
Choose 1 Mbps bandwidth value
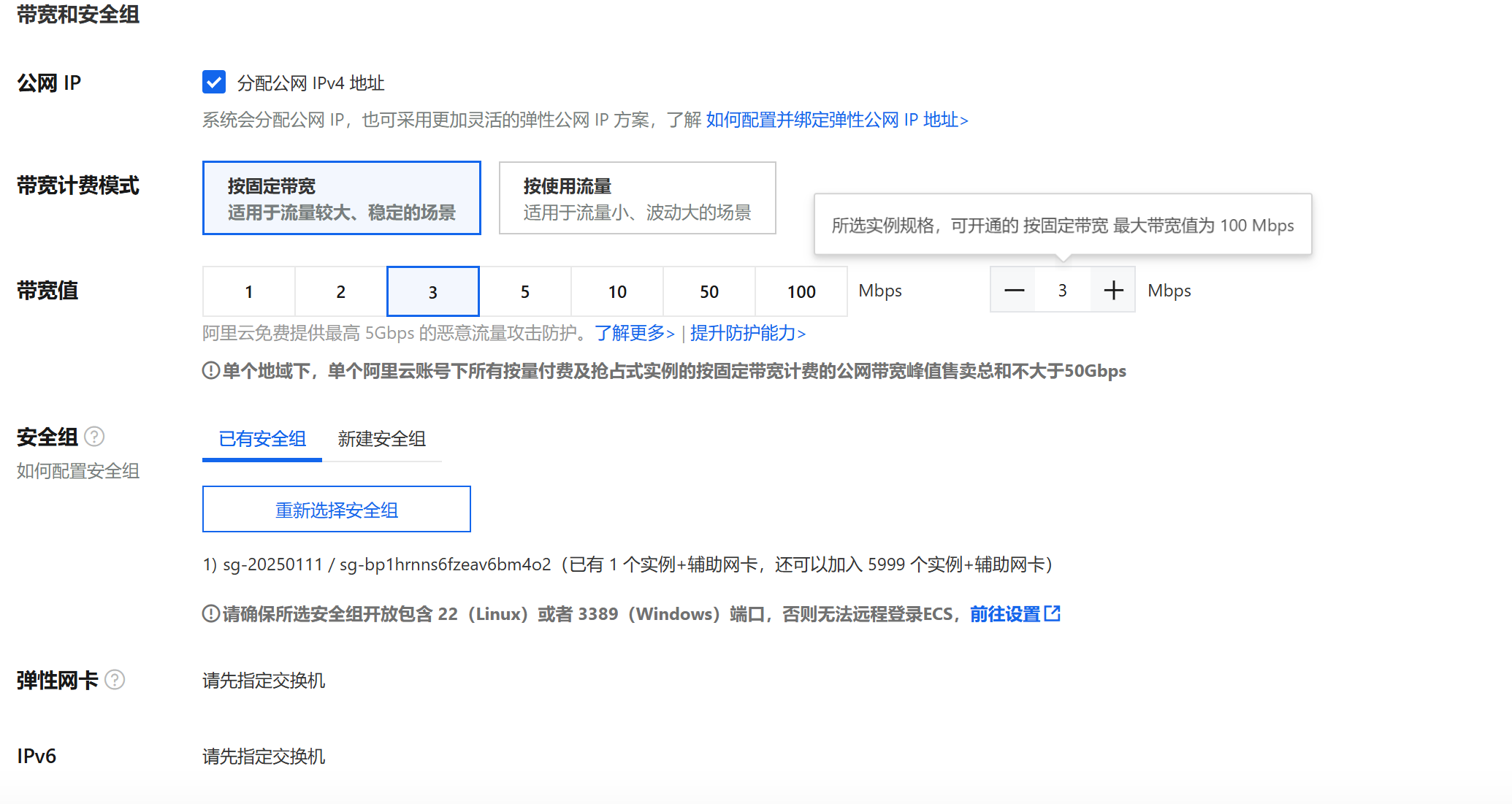249,291
